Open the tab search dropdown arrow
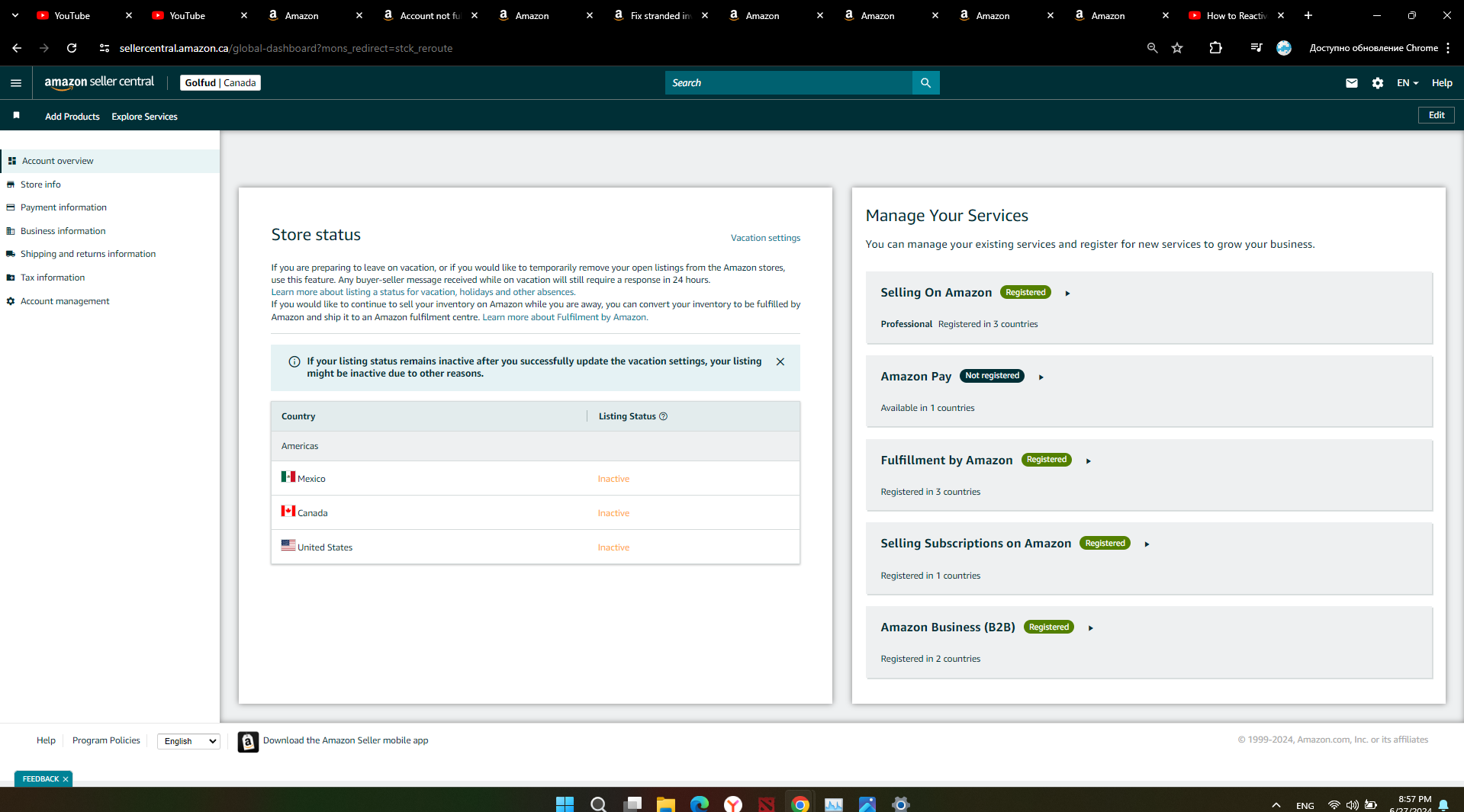 coord(14,15)
